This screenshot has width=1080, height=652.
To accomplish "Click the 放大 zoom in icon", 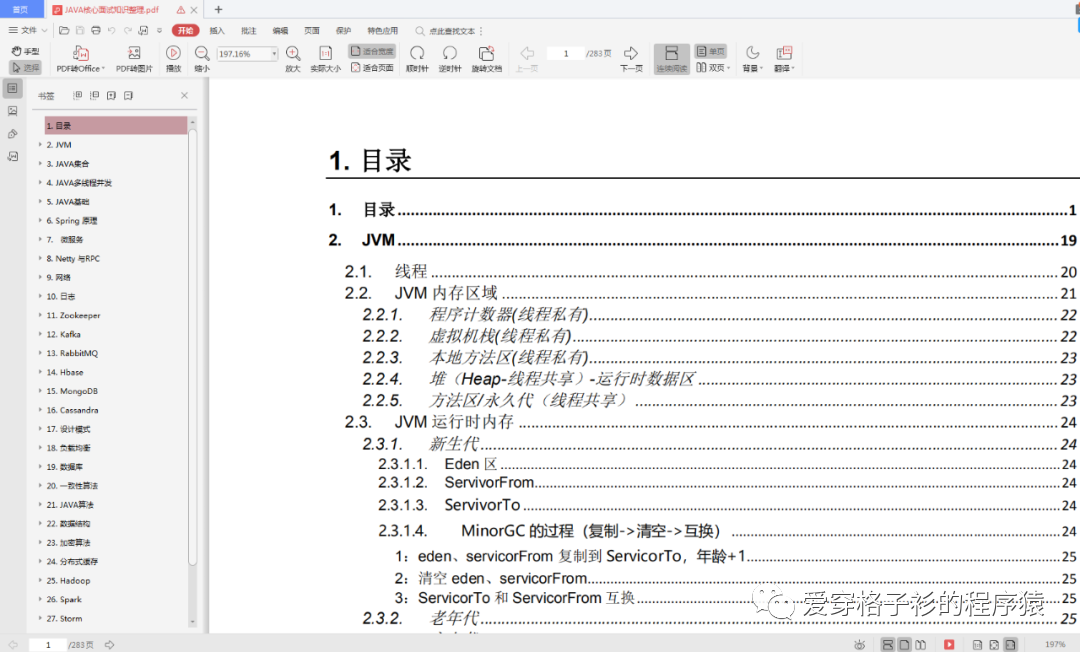I will (x=293, y=59).
